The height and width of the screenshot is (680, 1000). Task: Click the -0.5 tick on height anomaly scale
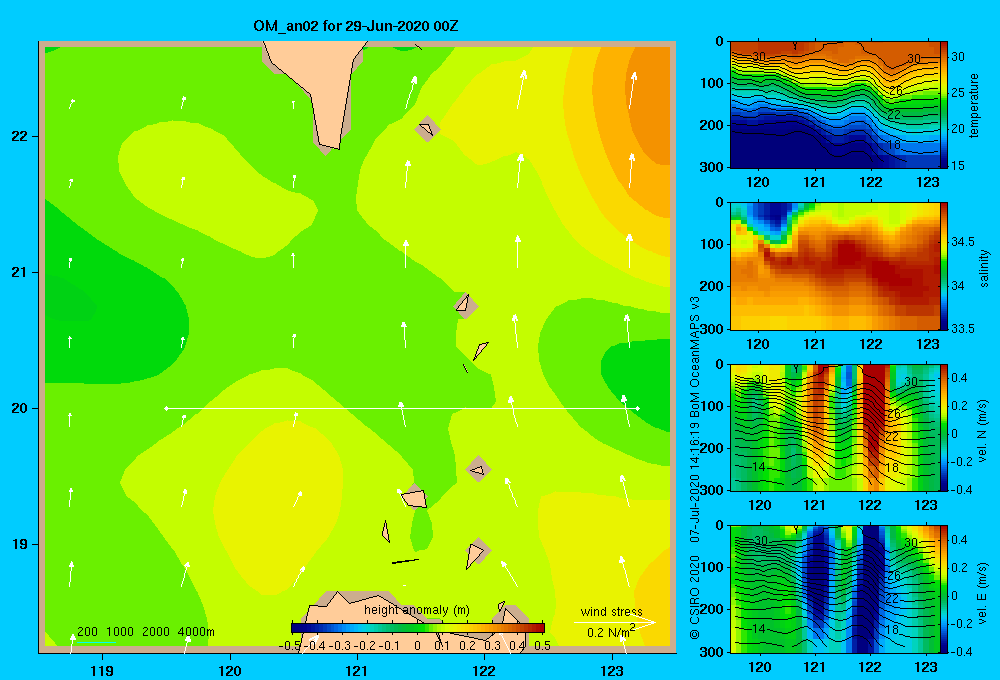tap(289, 646)
